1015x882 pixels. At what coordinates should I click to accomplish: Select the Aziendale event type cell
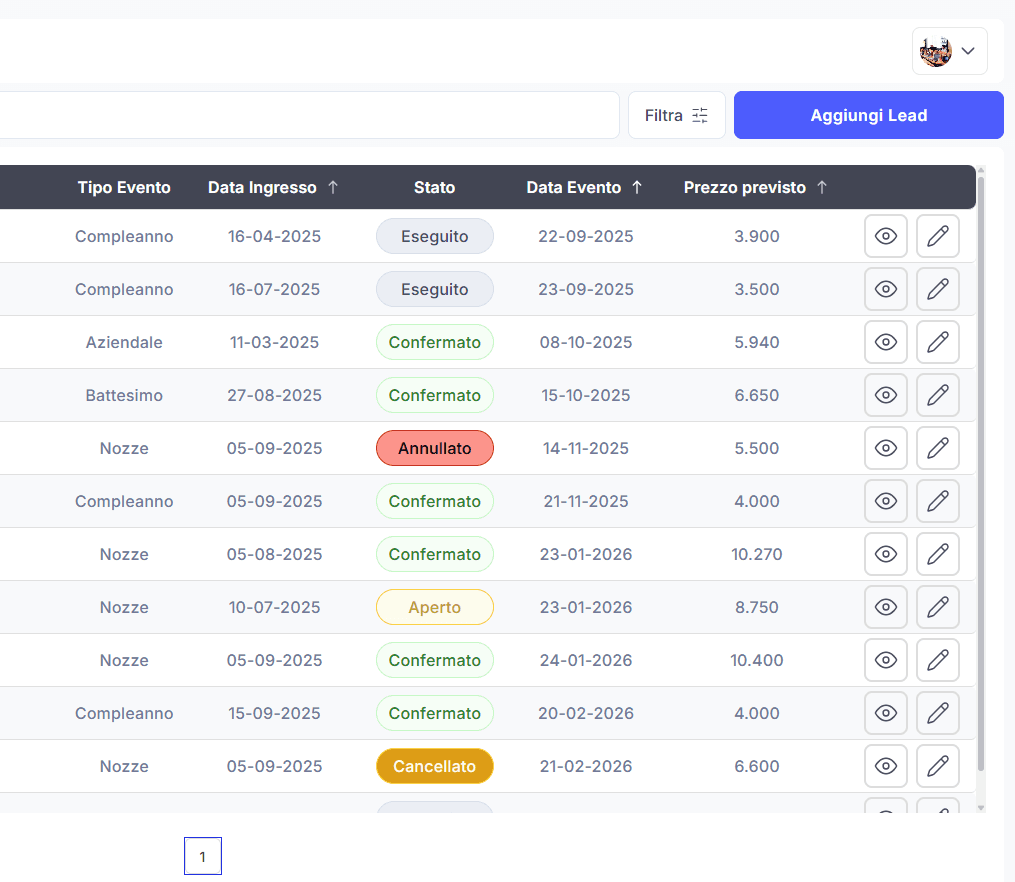point(124,342)
